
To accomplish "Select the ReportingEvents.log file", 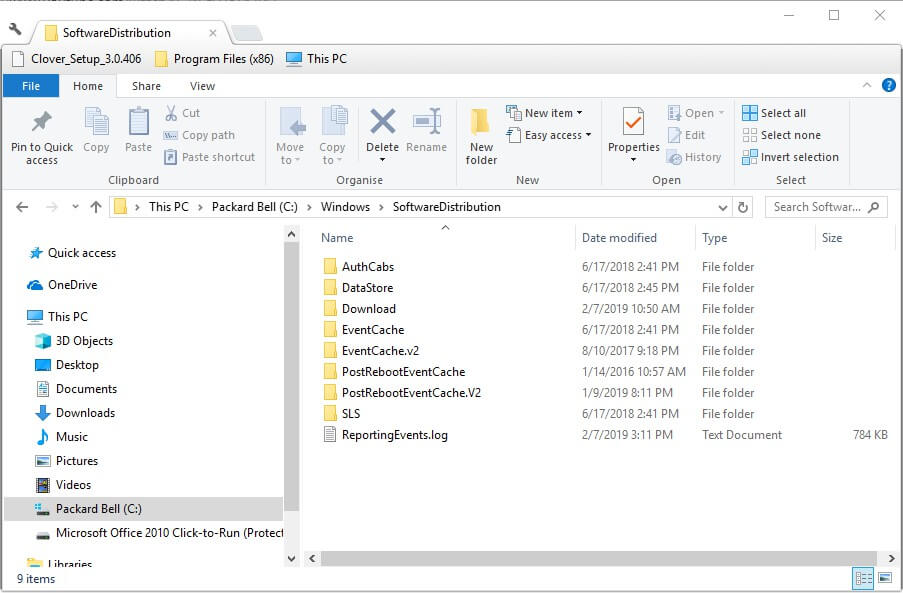I will (394, 435).
